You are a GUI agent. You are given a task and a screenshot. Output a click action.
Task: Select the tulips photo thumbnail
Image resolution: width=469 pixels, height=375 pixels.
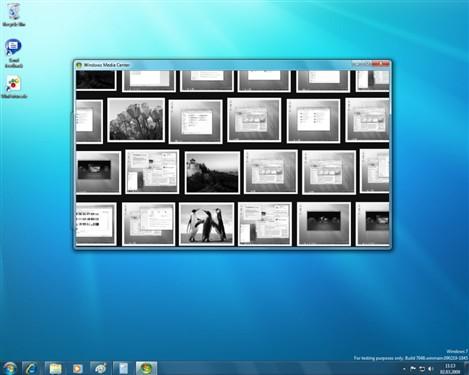pyautogui.click(x=136, y=120)
